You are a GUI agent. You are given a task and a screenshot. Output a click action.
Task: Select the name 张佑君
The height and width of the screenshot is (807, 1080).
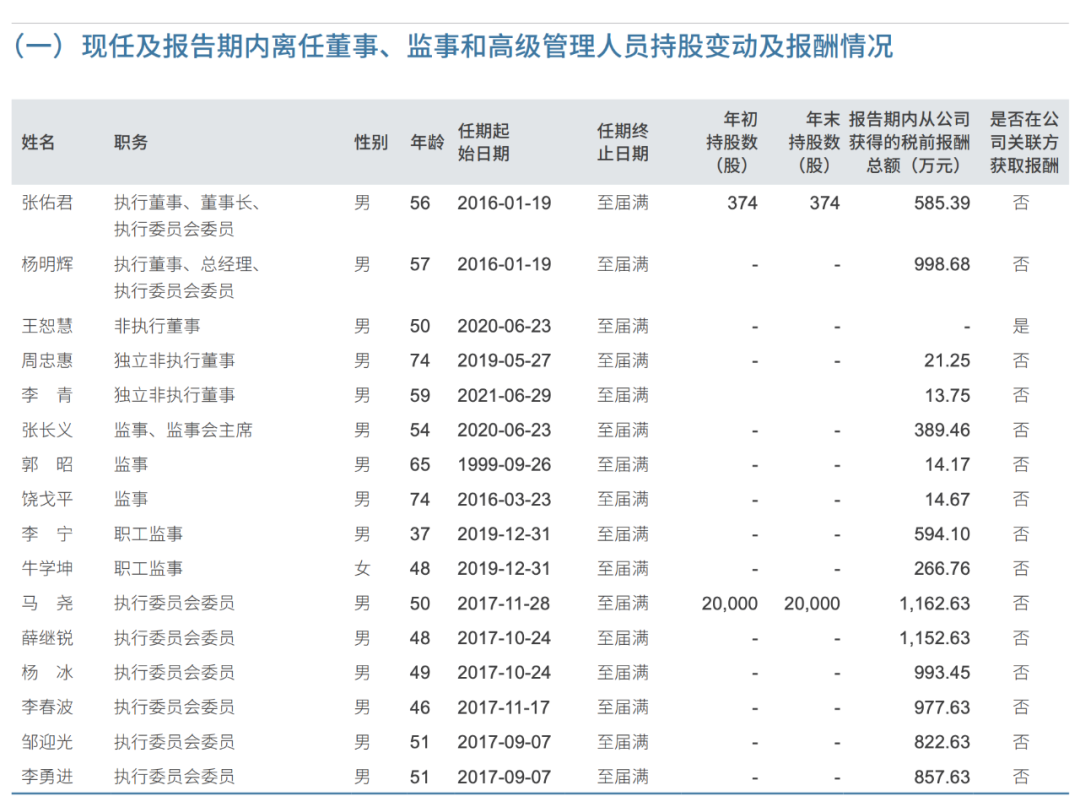[47, 203]
